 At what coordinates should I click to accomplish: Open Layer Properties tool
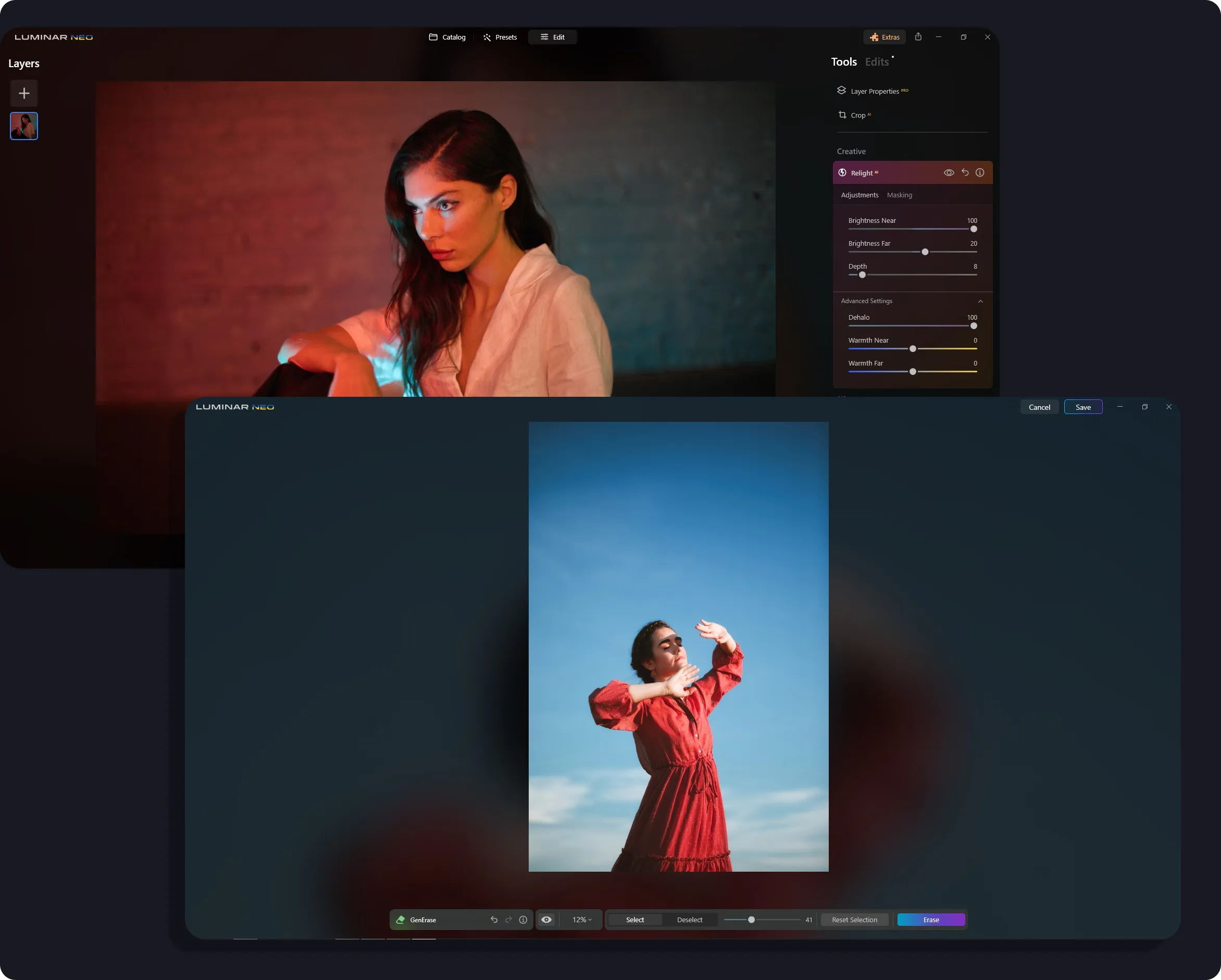pos(875,91)
